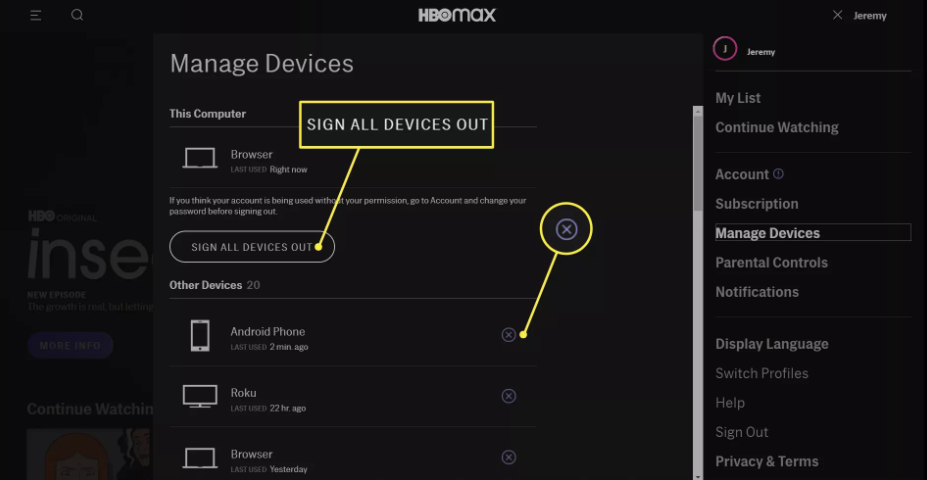Click the Continue Watching thumbnail
927x480 pixels.
pos(89,454)
